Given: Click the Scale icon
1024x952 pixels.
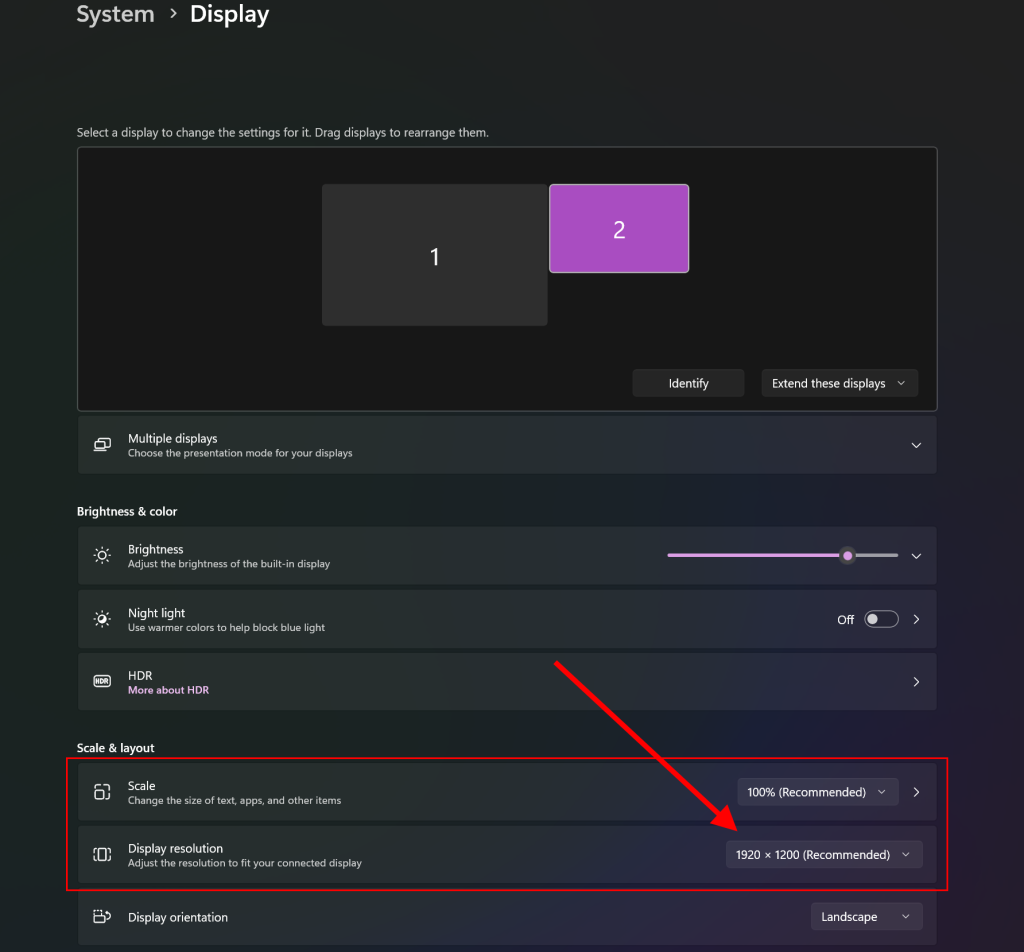Looking at the screenshot, I should click(x=102, y=792).
